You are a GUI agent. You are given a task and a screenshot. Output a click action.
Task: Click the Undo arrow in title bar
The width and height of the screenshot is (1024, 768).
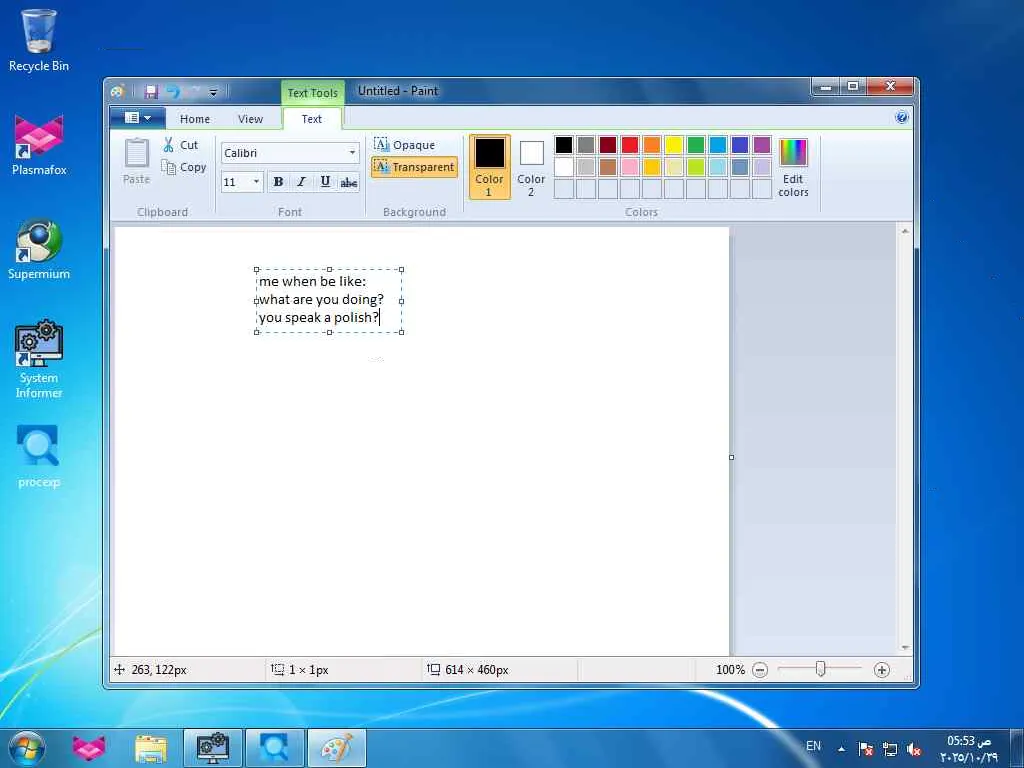click(173, 92)
